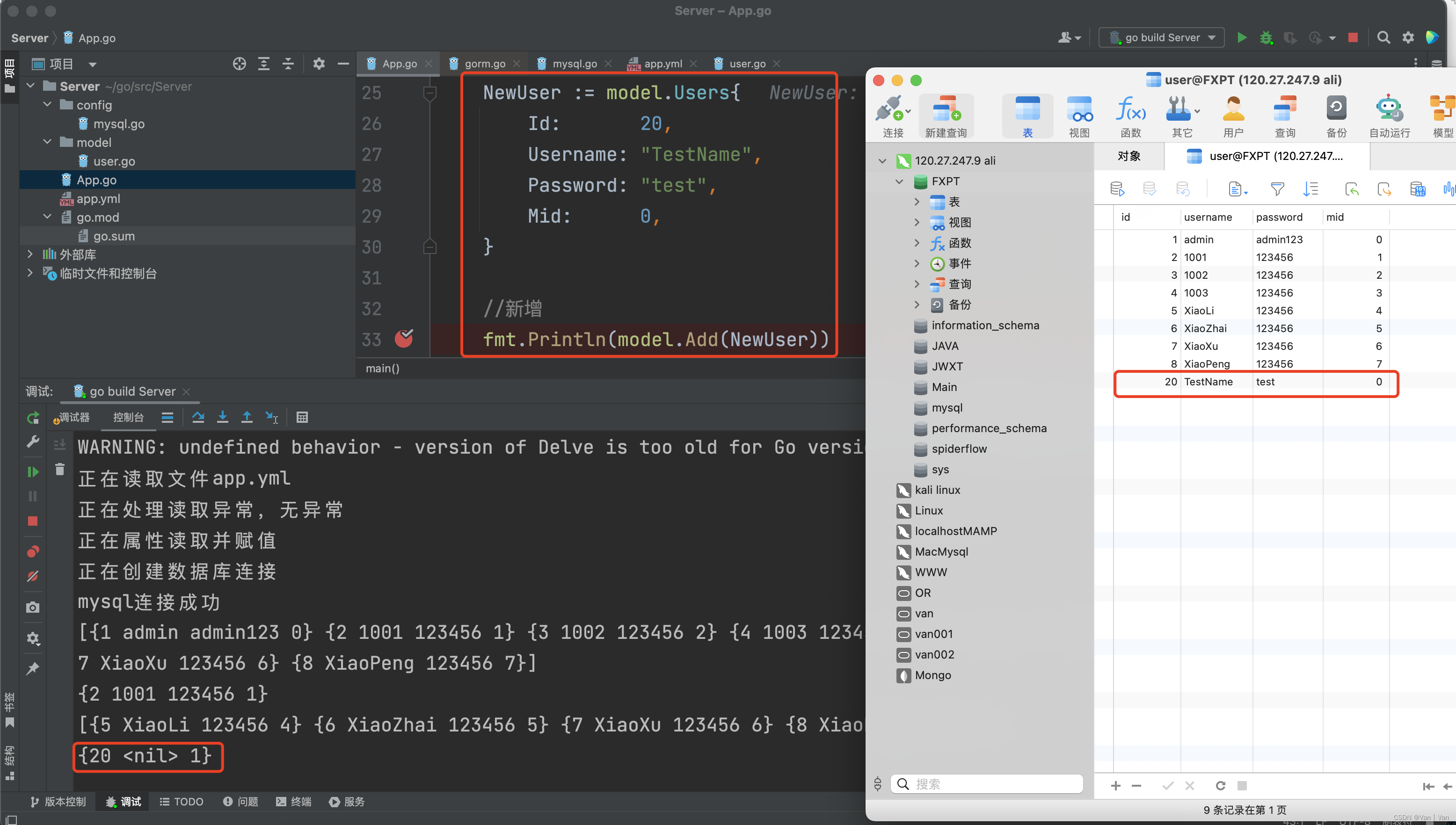This screenshot has height=825, width=1456.
Task: Click the Navicat add record plus button
Action: coord(1115,785)
